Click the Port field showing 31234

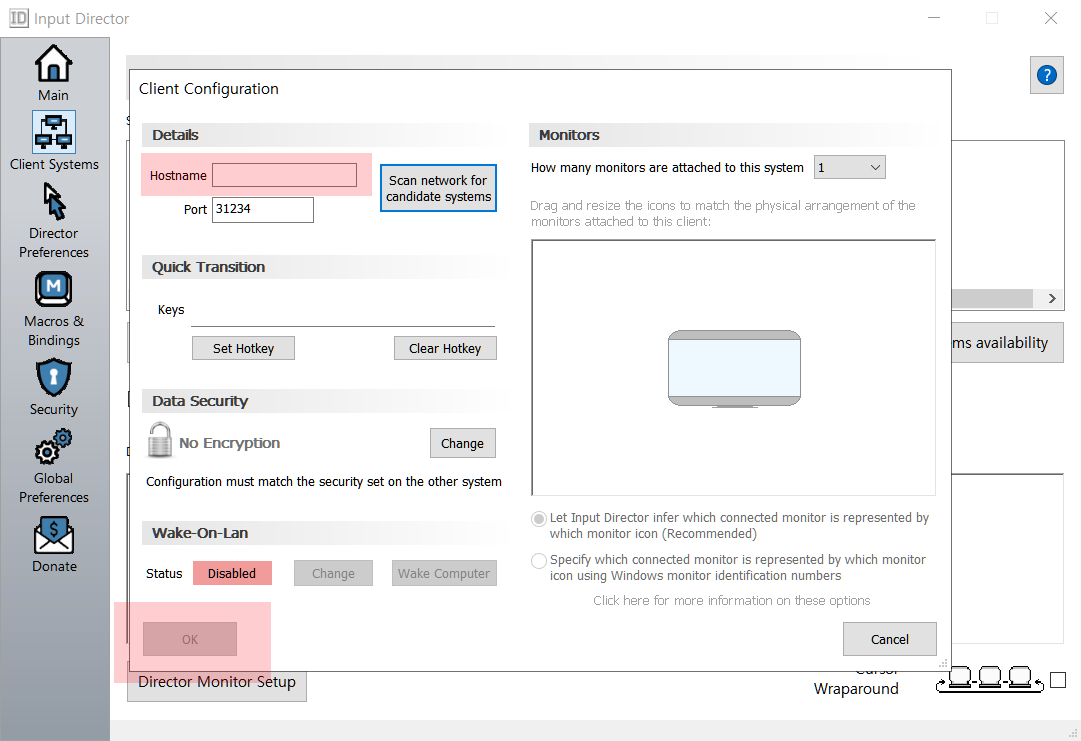pos(262,210)
